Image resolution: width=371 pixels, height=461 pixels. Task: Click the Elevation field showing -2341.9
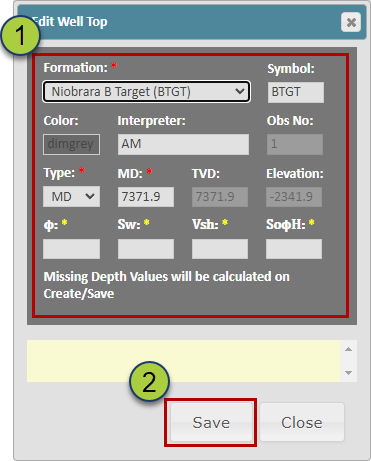click(x=294, y=197)
